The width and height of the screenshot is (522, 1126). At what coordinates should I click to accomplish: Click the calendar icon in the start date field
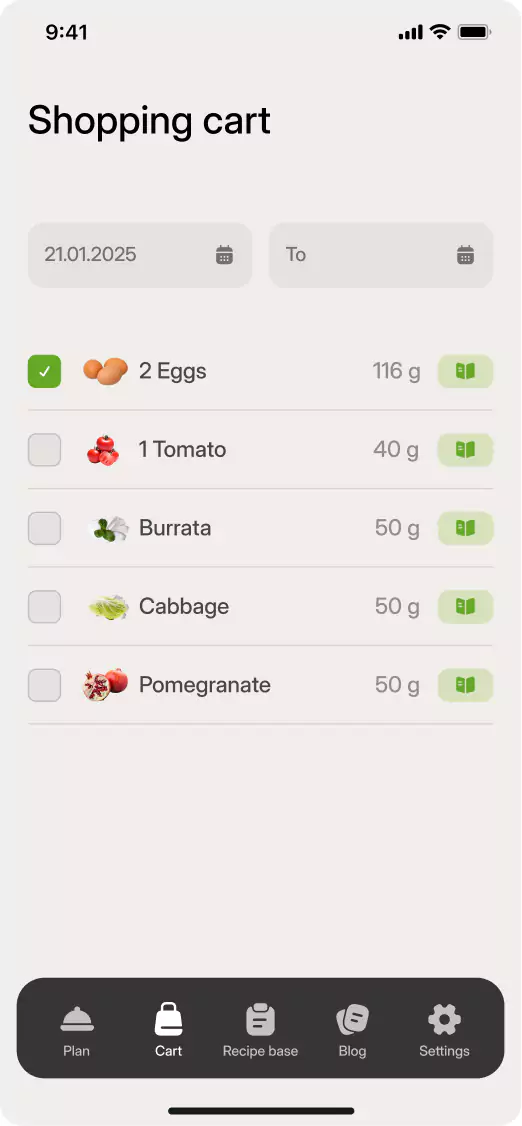(x=225, y=255)
